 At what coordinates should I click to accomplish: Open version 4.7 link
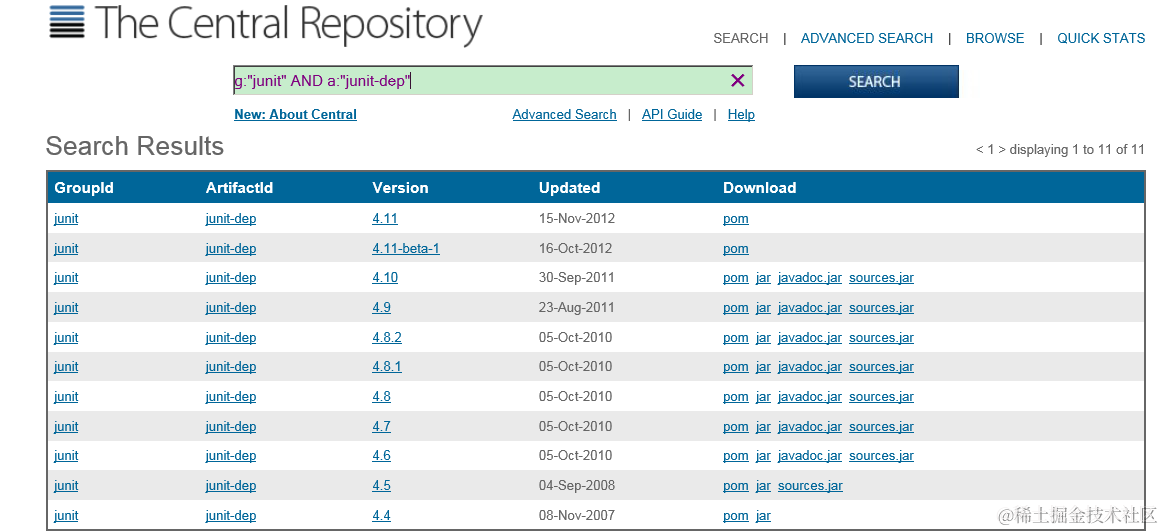tap(382, 427)
